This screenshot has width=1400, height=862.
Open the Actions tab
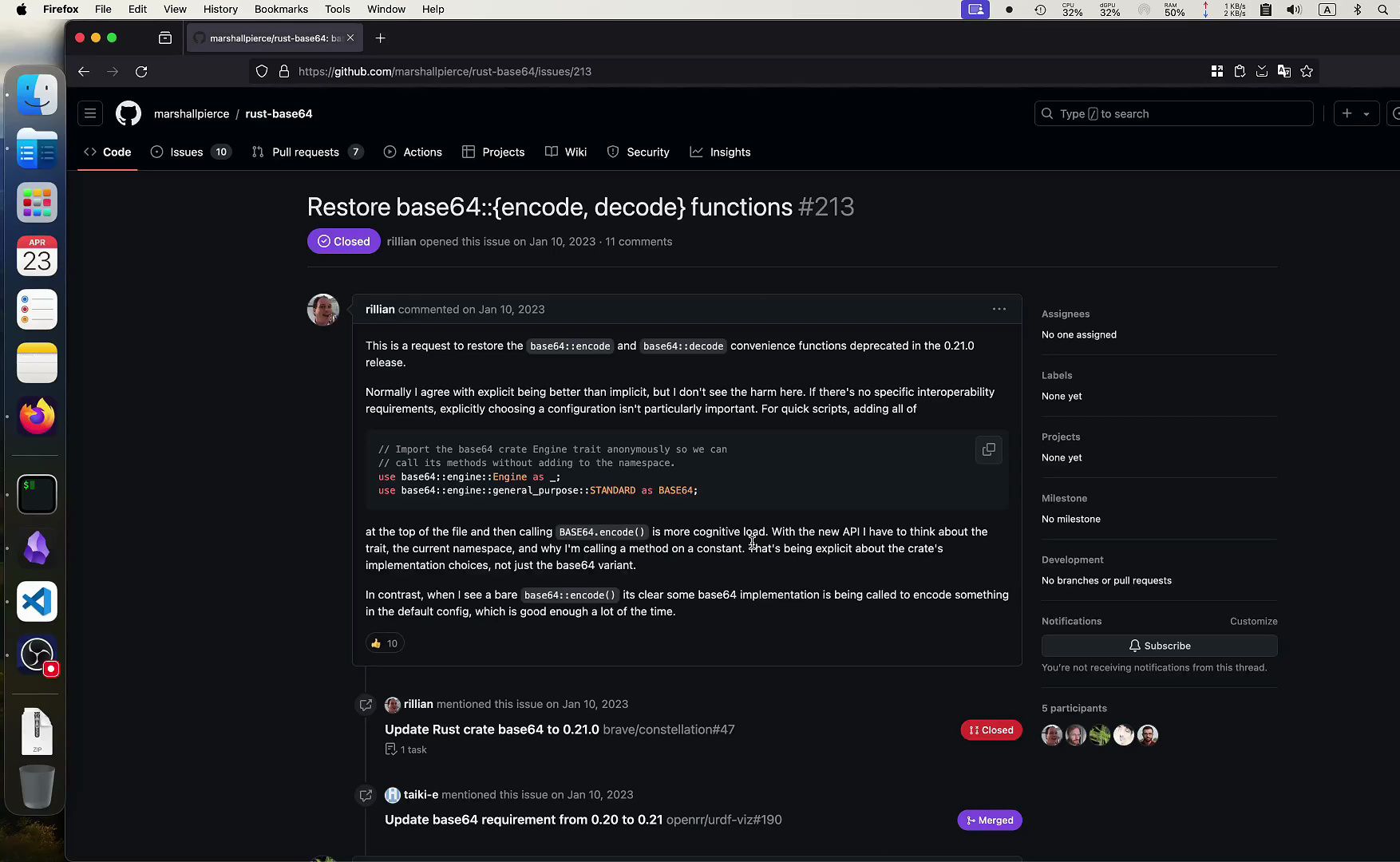413,152
